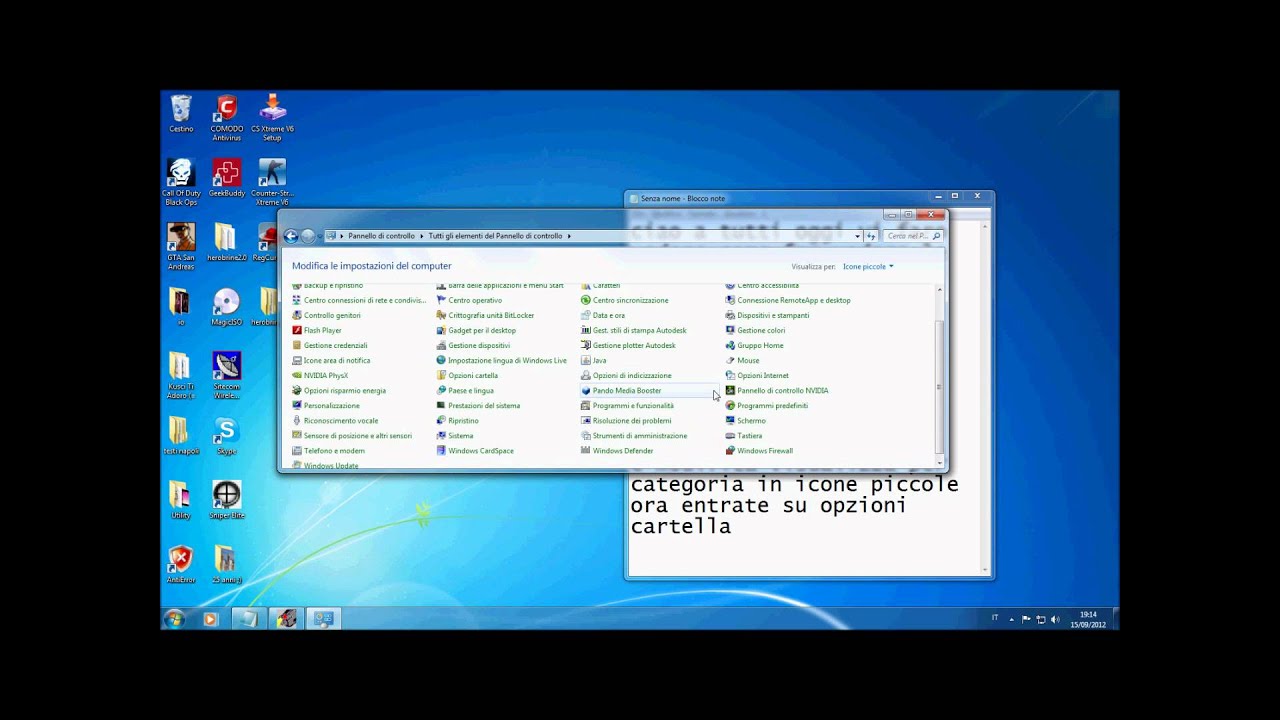Open Gadget per il desktop
Screen dimensions: 1280x720
pyautogui.click(x=475, y=330)
